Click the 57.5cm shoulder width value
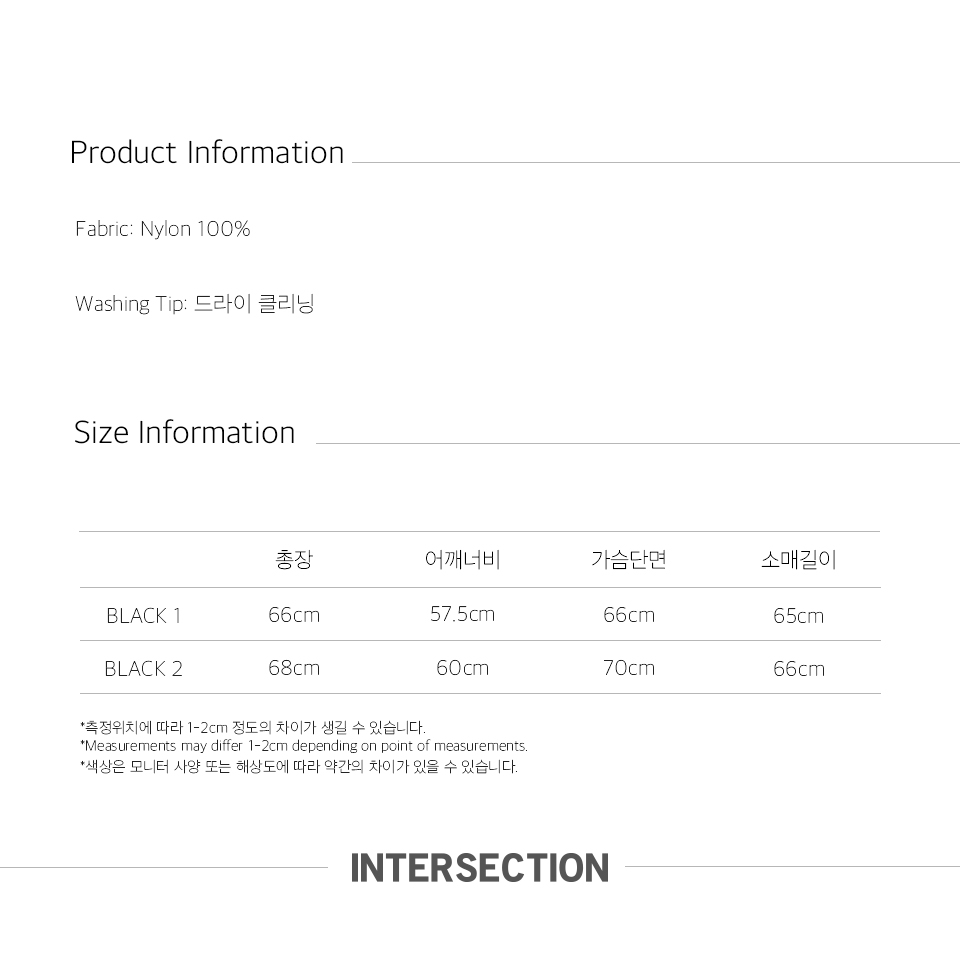The width and height of the screenshot is (960, 957). coord(462,614)
